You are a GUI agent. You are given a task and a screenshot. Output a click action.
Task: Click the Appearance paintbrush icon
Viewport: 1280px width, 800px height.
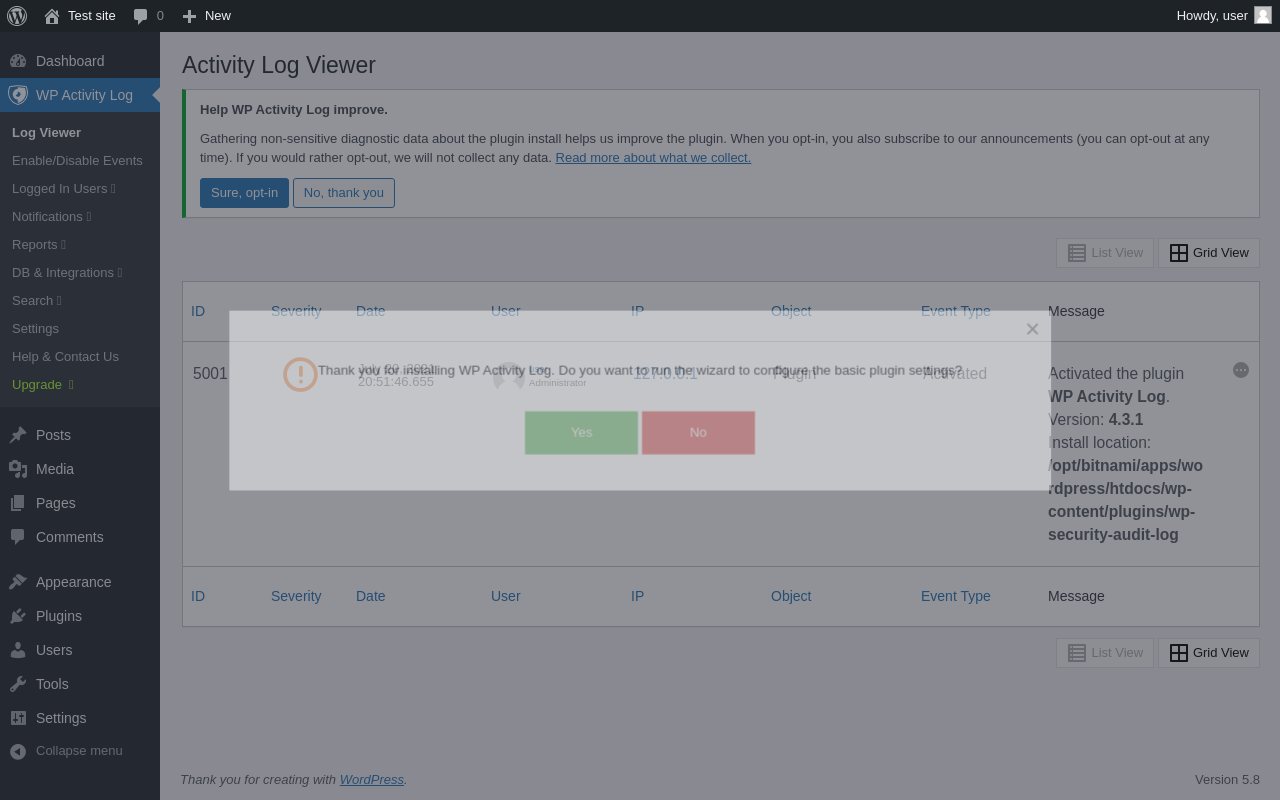18,582
